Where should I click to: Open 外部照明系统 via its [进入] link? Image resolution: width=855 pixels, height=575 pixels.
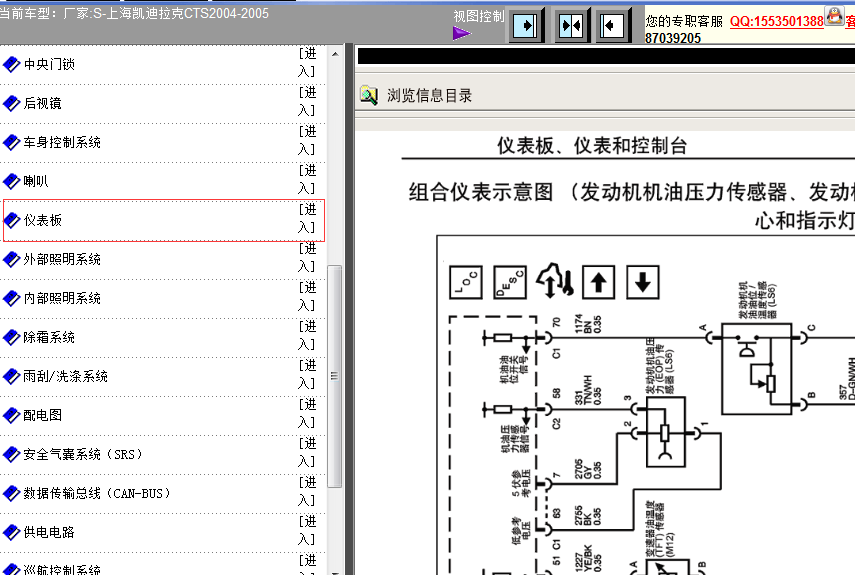tap(307, 257)
